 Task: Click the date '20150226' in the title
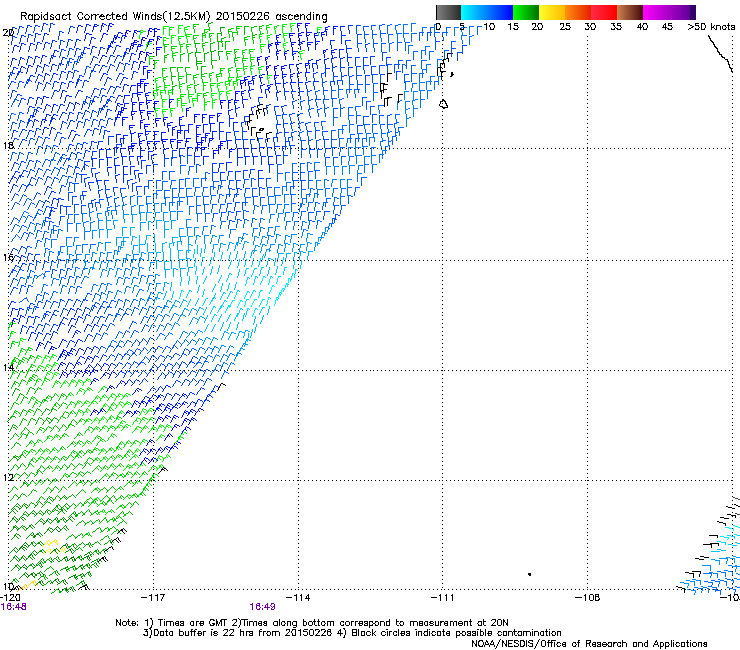pos(243,17)
